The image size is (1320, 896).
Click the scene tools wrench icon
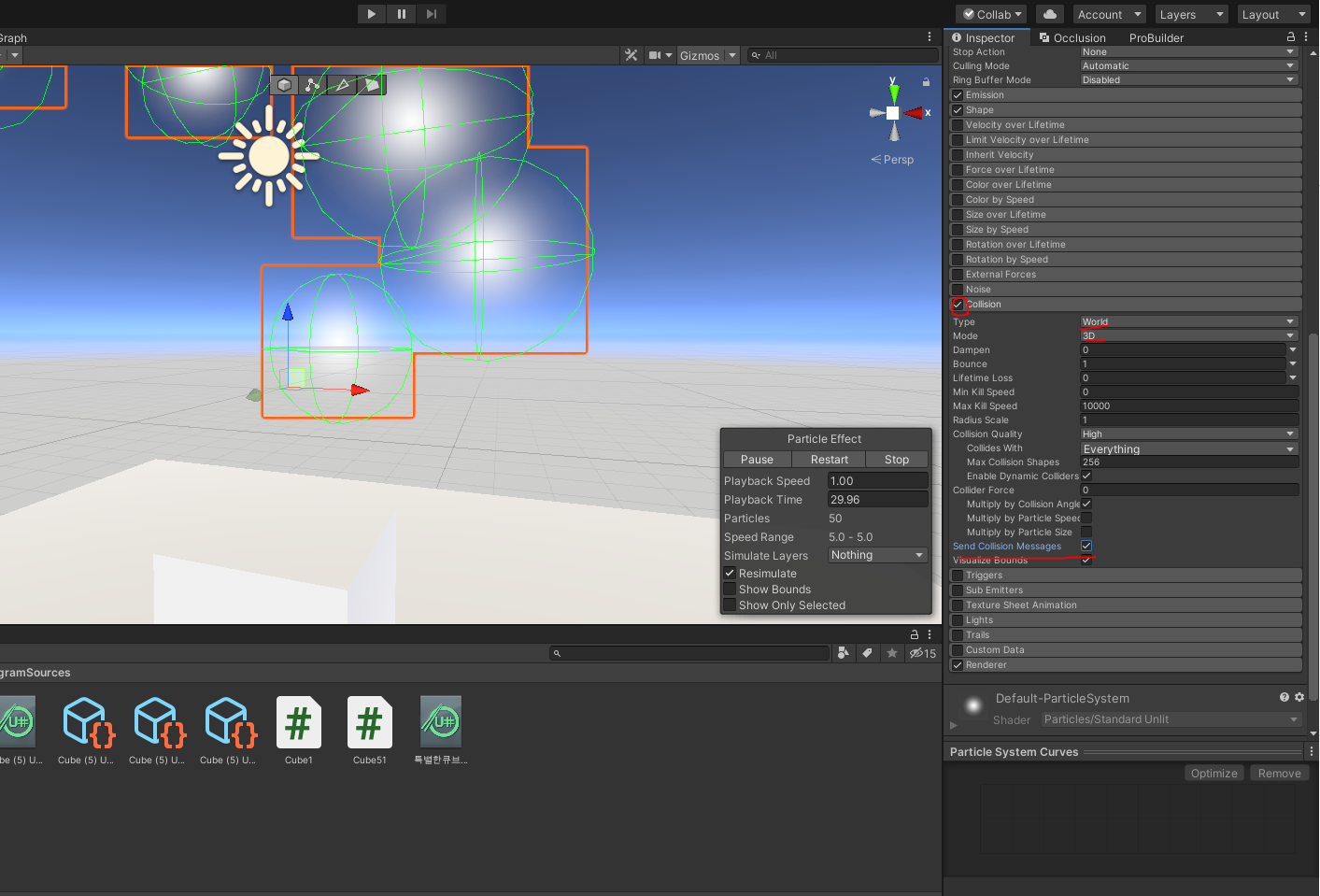point(632,55)
